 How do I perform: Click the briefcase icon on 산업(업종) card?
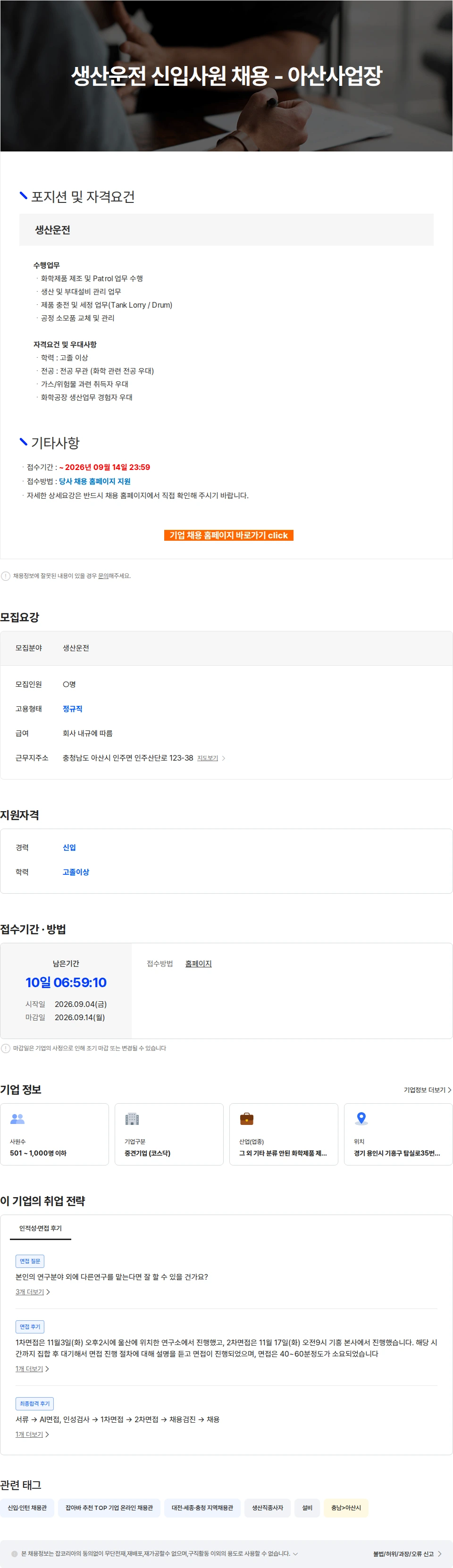247,1119
